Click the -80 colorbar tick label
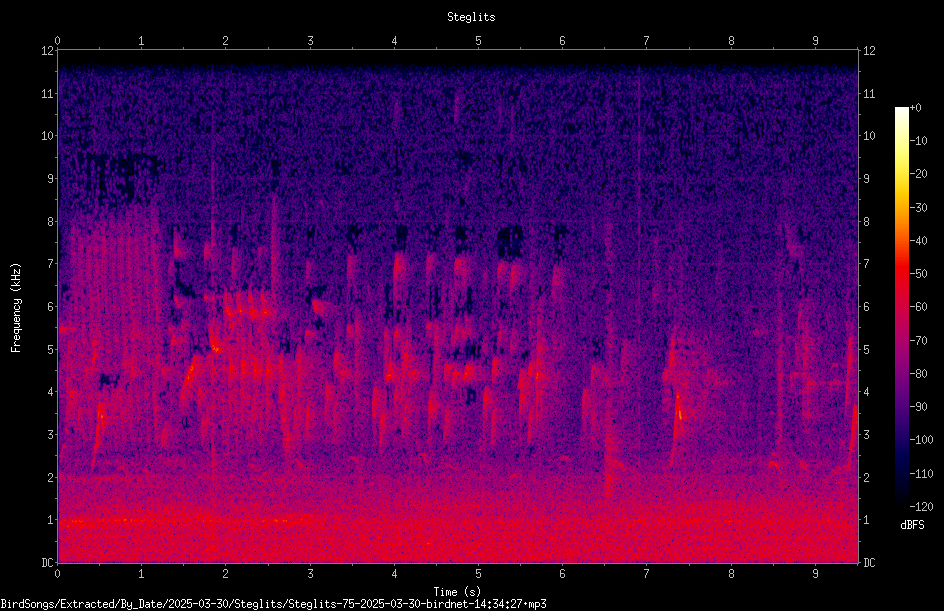The width and height of the screenshot is (944, 611). pos(918,374)
